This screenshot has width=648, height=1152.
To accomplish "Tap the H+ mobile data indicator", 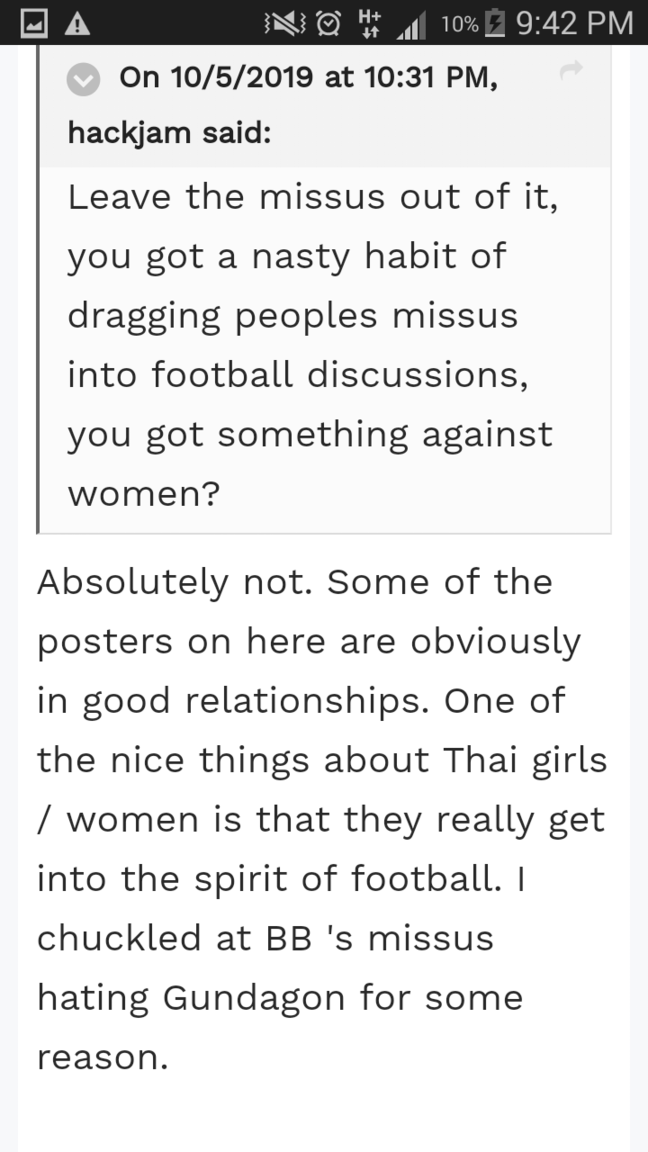I will pos(371,22).
